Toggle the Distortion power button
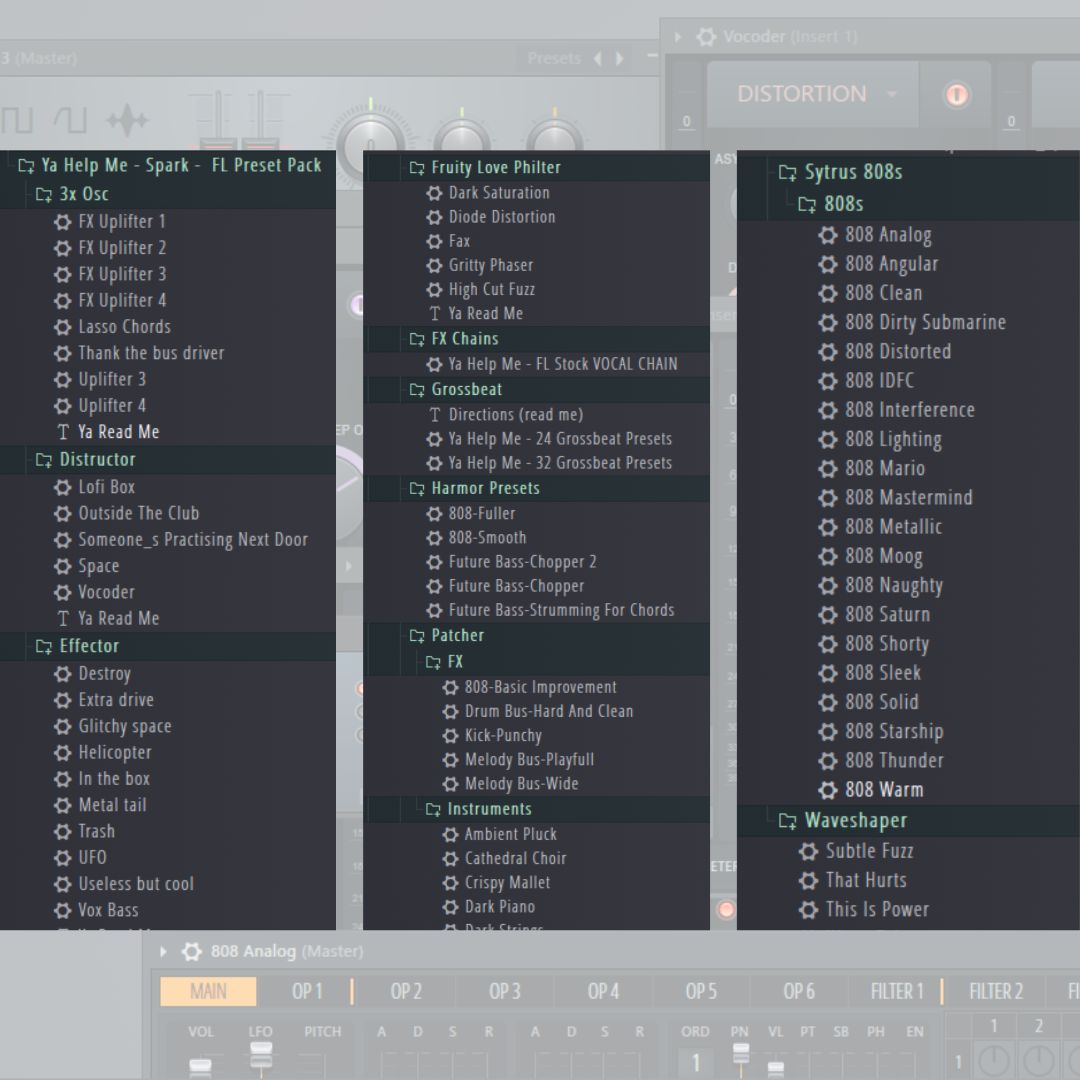Screen dimensions: 1080x1080 [x=957, y=95]
